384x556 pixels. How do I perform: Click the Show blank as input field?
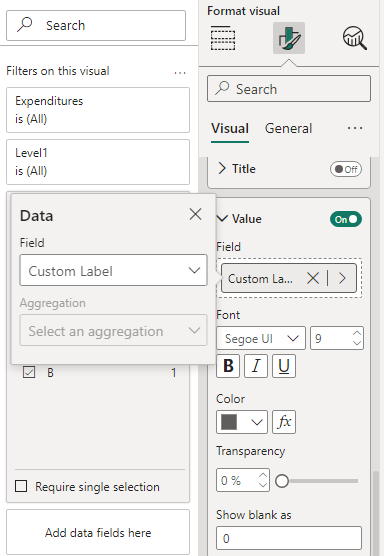pos(289,538)
